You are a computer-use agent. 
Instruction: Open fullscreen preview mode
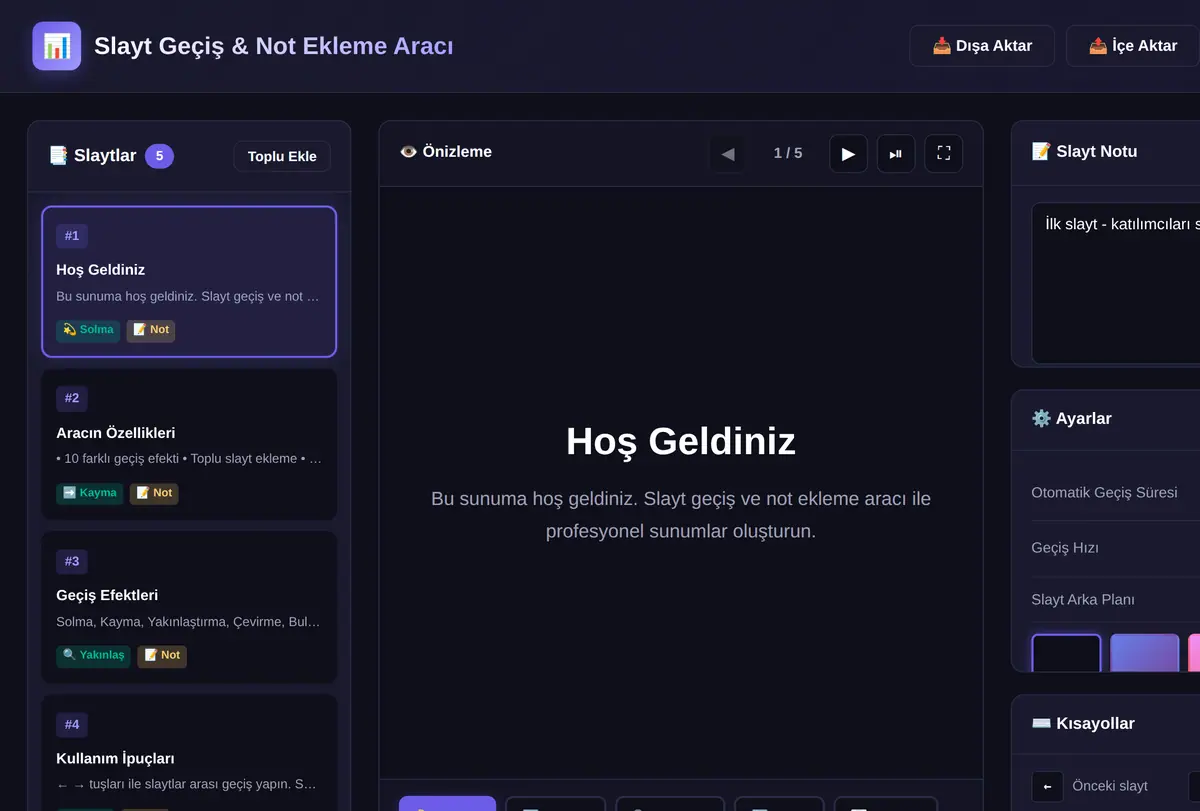pyautogui.click(x=944, y=154)
